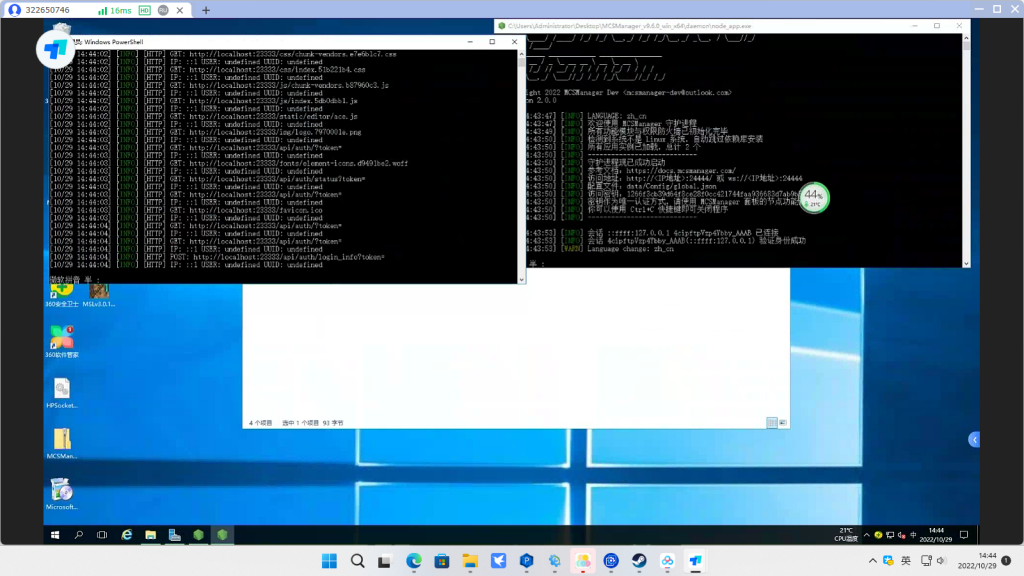Open local volume control
Image resolution: width=1024 pixels, height=576 pixels.
[941, 561]
